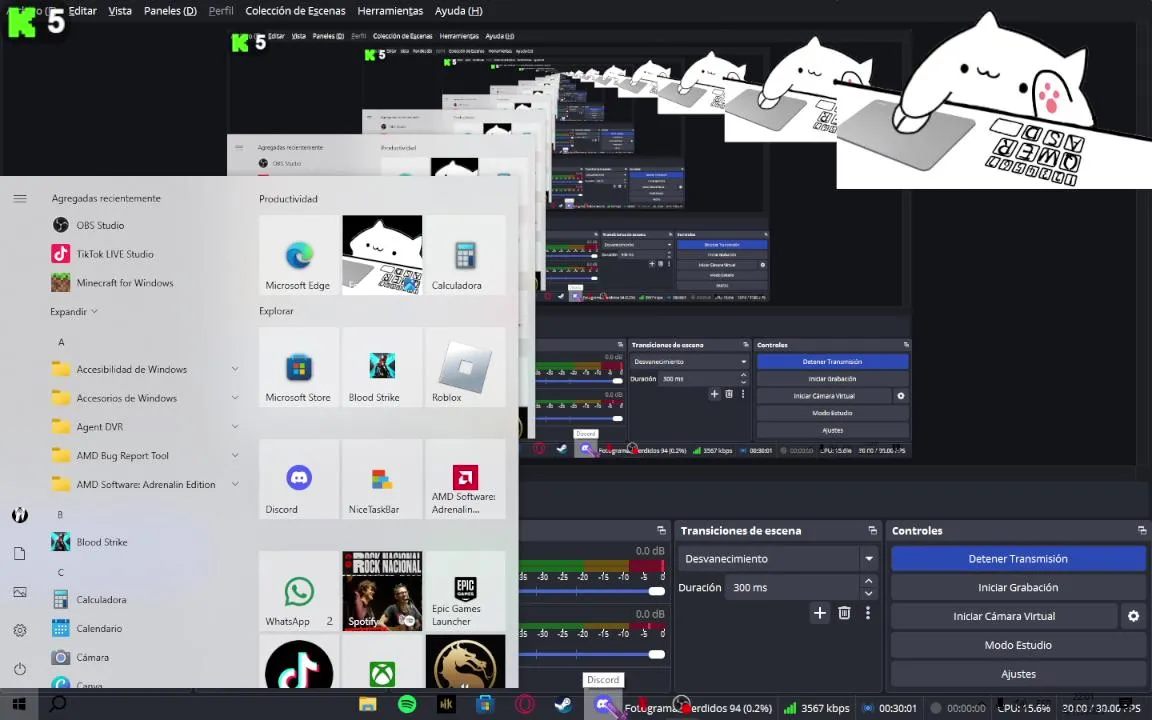The image size is (1152, 720).
Task: Expand the AMD Bug Report Tool folder
Action: [235, 456]
